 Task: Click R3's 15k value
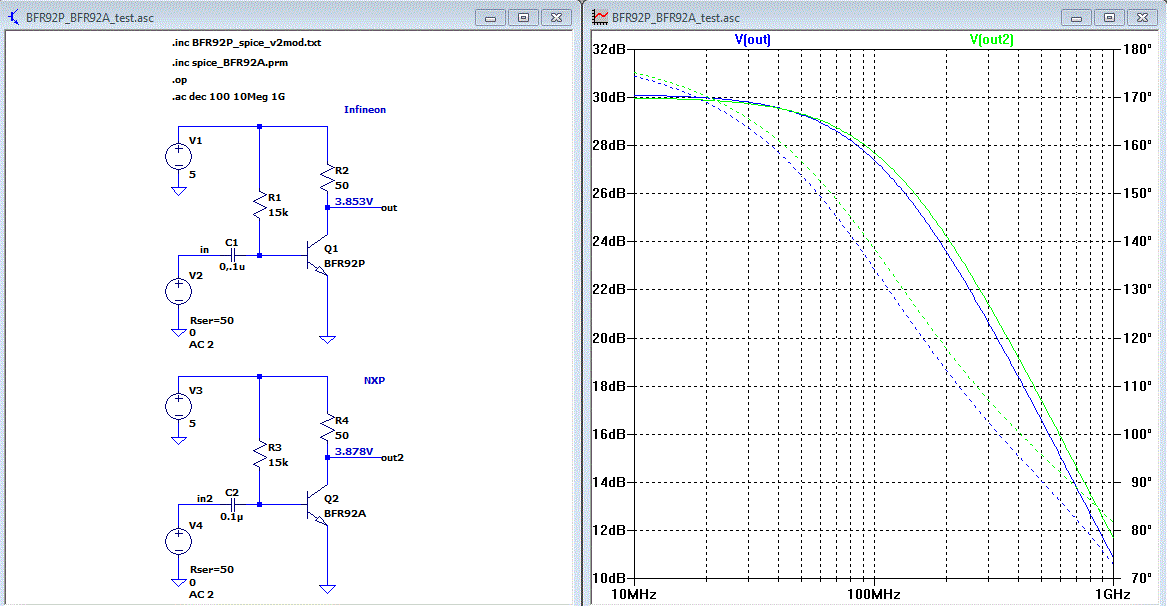pyautogui.click(x=278, y=463)
